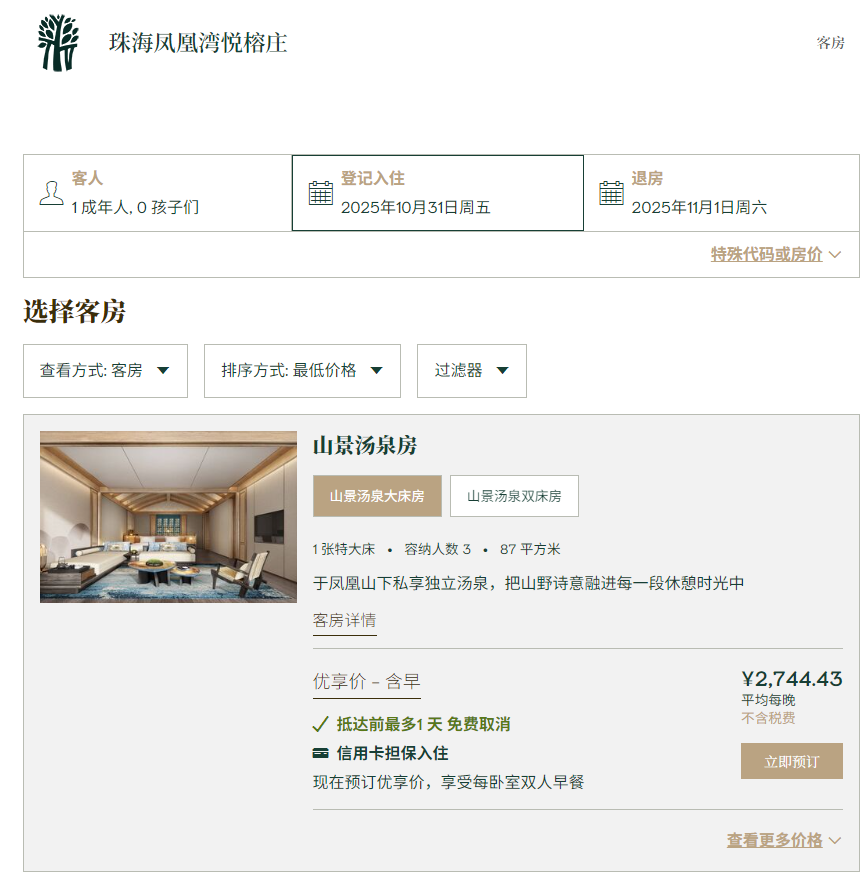Click 于凤凰山下私享独立汤泉 room description text
The height and width of the screenshot is (879, 866).
click(529, 584)
